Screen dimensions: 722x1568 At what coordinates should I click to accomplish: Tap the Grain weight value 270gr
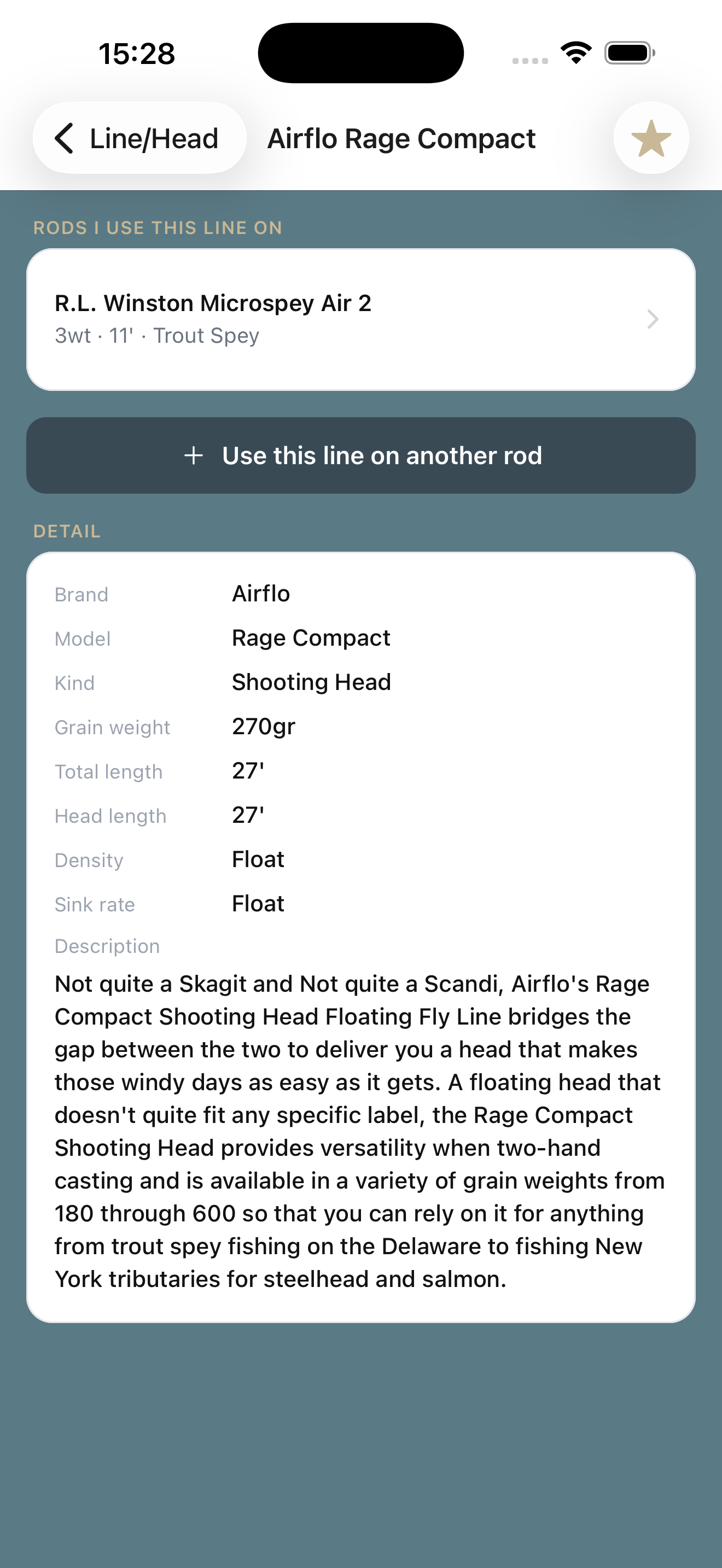pos(264,727)
